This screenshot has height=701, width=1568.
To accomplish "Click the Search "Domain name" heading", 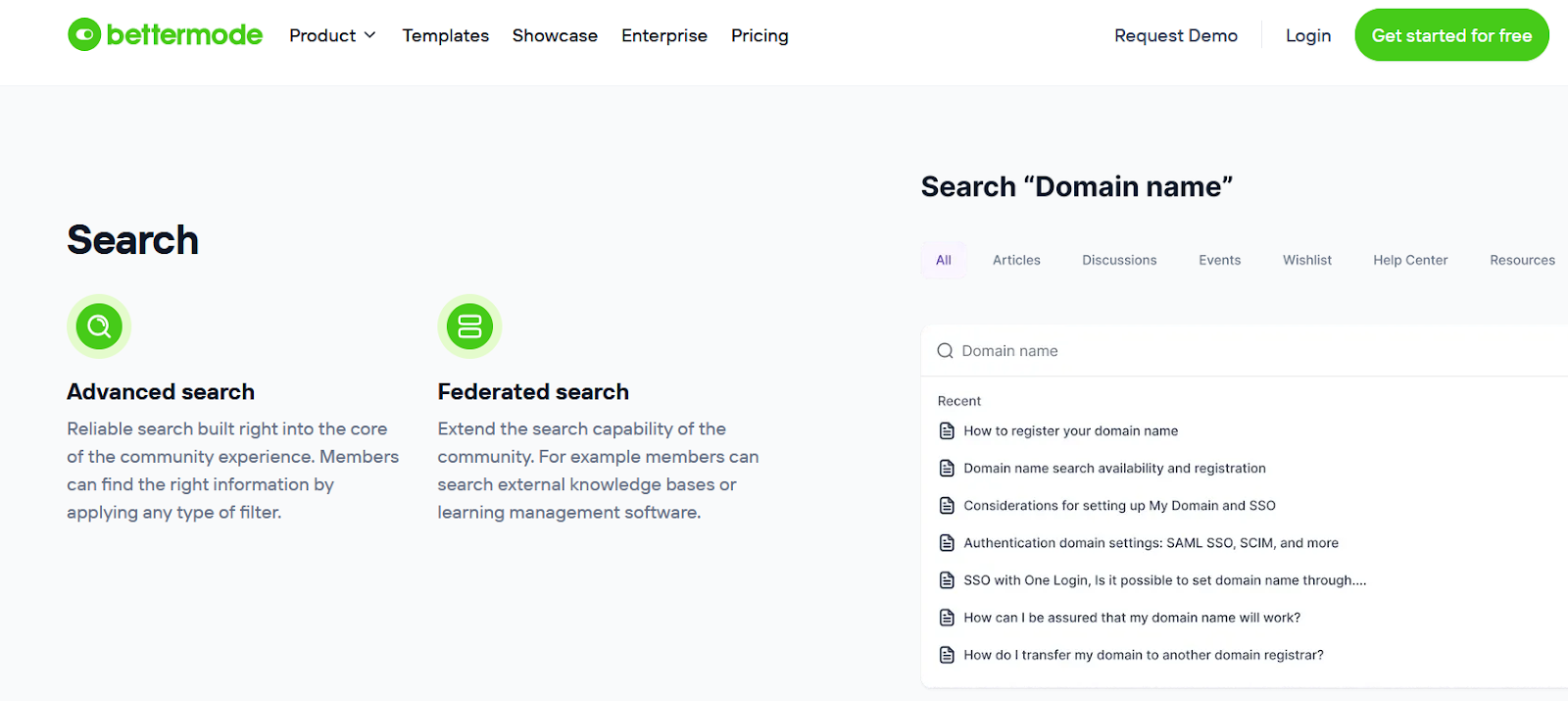I will click(1076, 186).
